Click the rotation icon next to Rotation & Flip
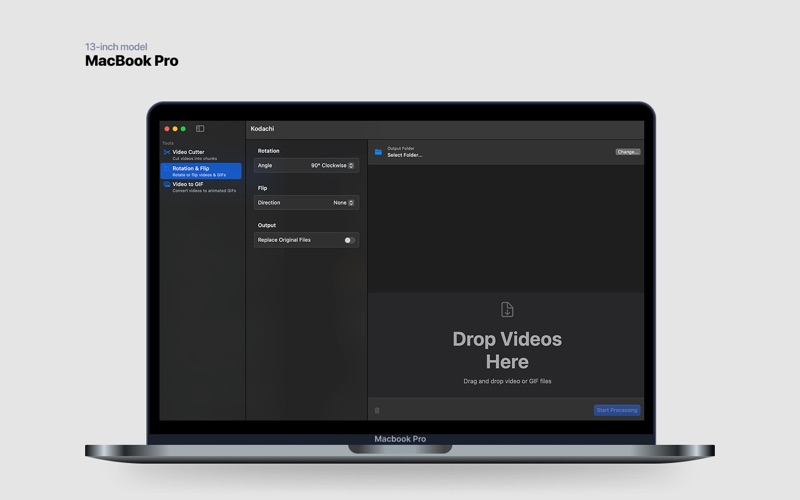800x500 pixels. point(166,168)
